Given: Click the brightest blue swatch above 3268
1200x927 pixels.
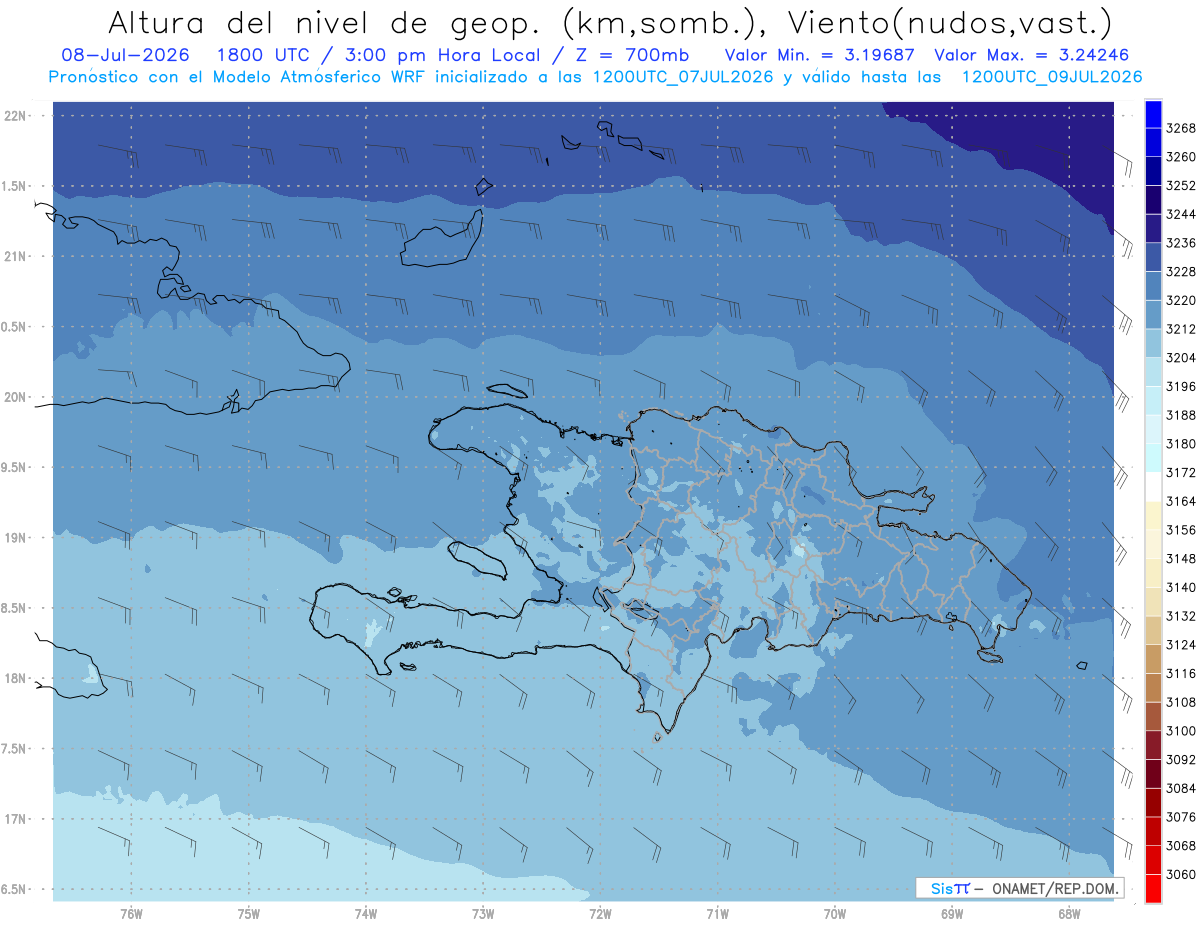Looking at the screenshot, I should (x=1153, y=114).
